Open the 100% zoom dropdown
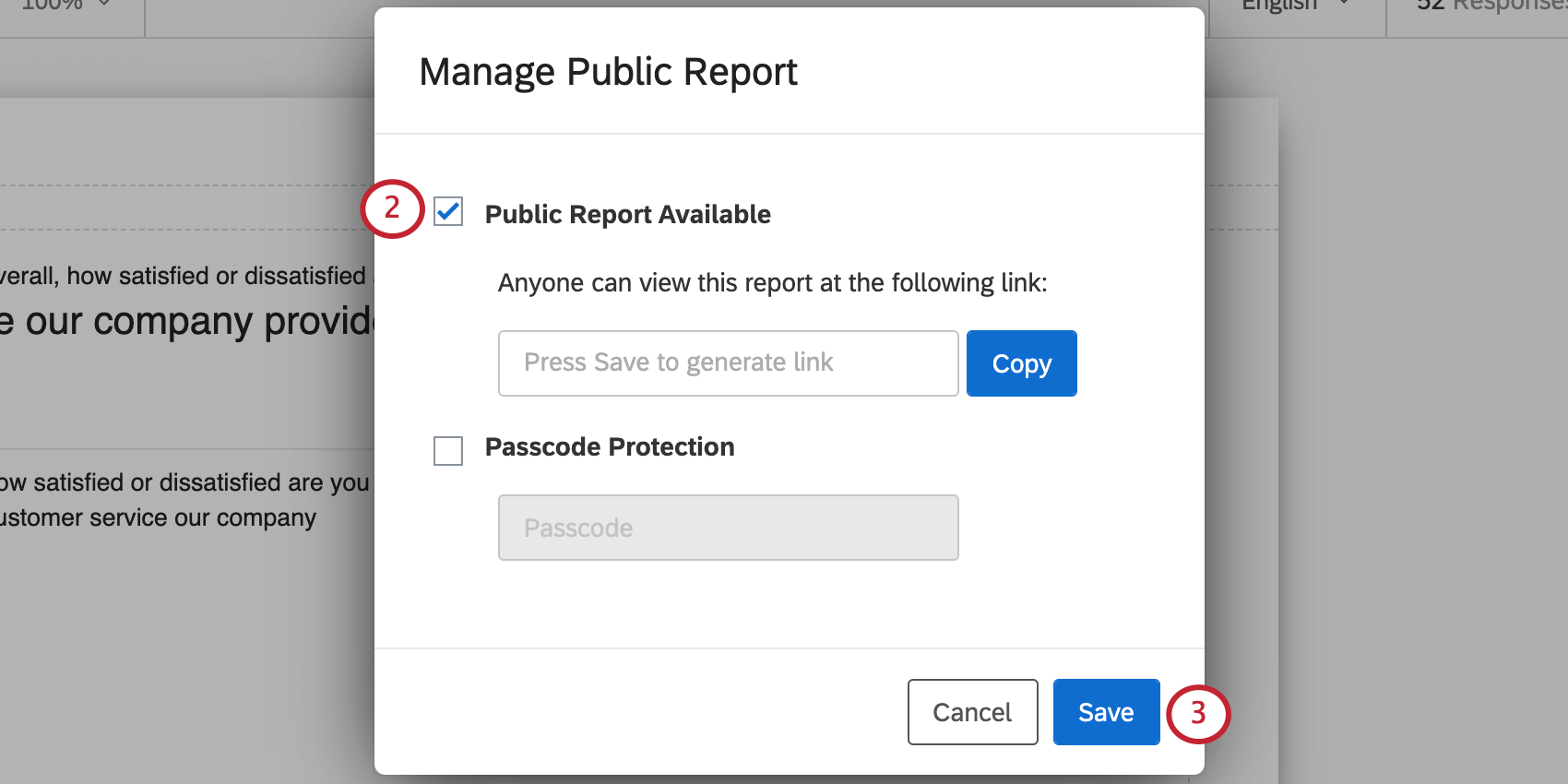The width and height of the screenshot is (1568, 784). (x=66, y=5)
